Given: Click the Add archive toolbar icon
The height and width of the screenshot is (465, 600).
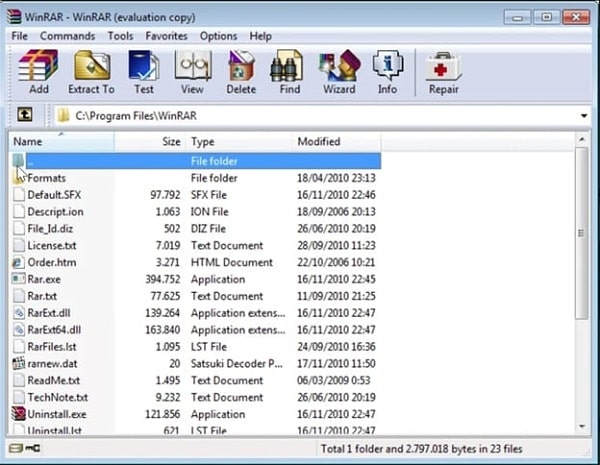Looking at the screenshot, I should 38,66.
